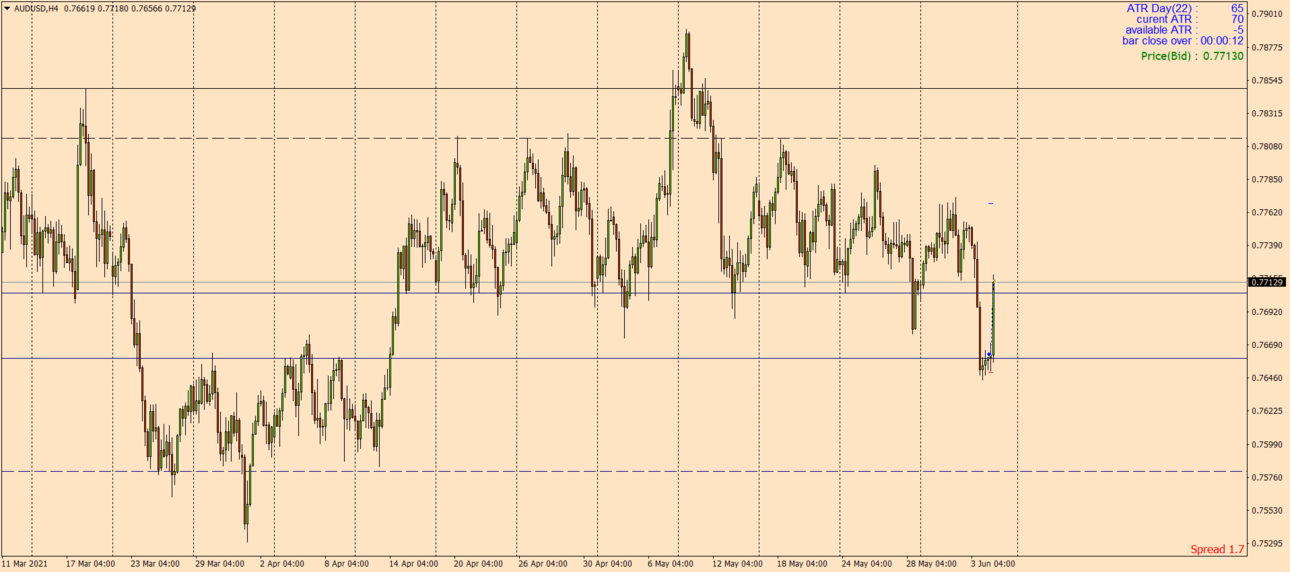Click 0.75530 on the price scale
The image size is (1290, 572).
[x=1267, y=510]
